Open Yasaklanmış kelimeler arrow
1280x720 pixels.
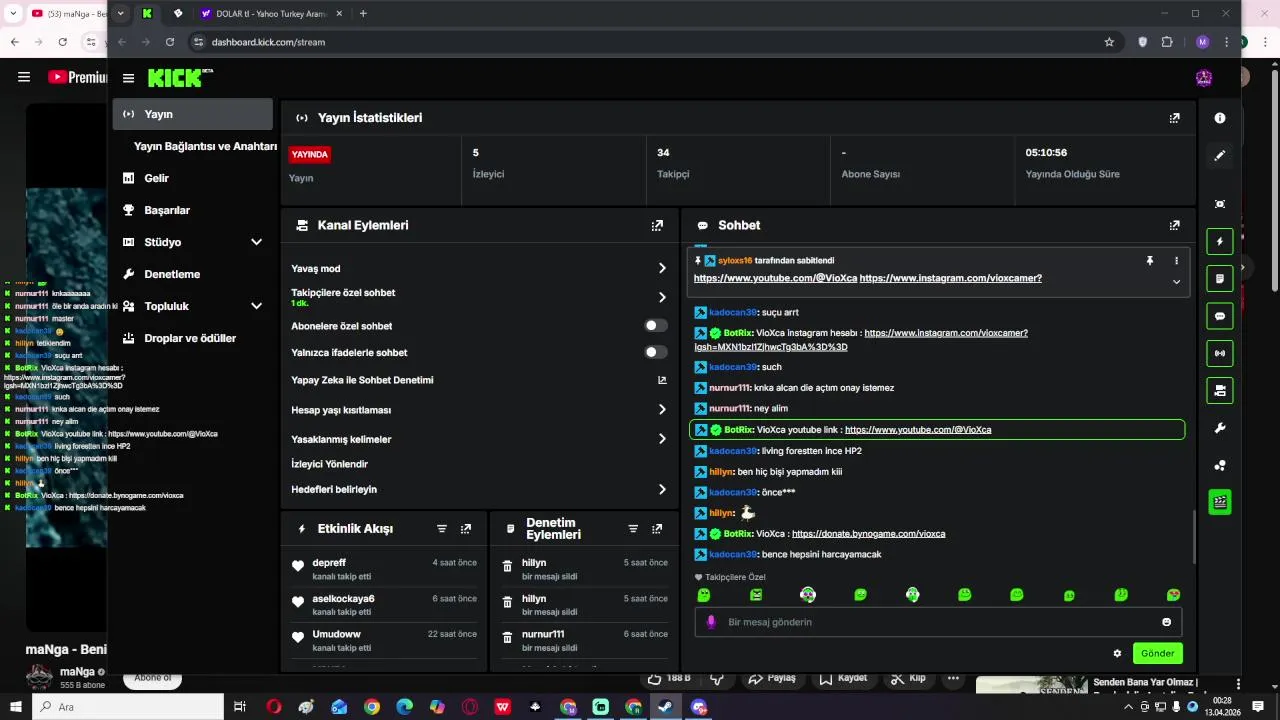pos(662,439)
